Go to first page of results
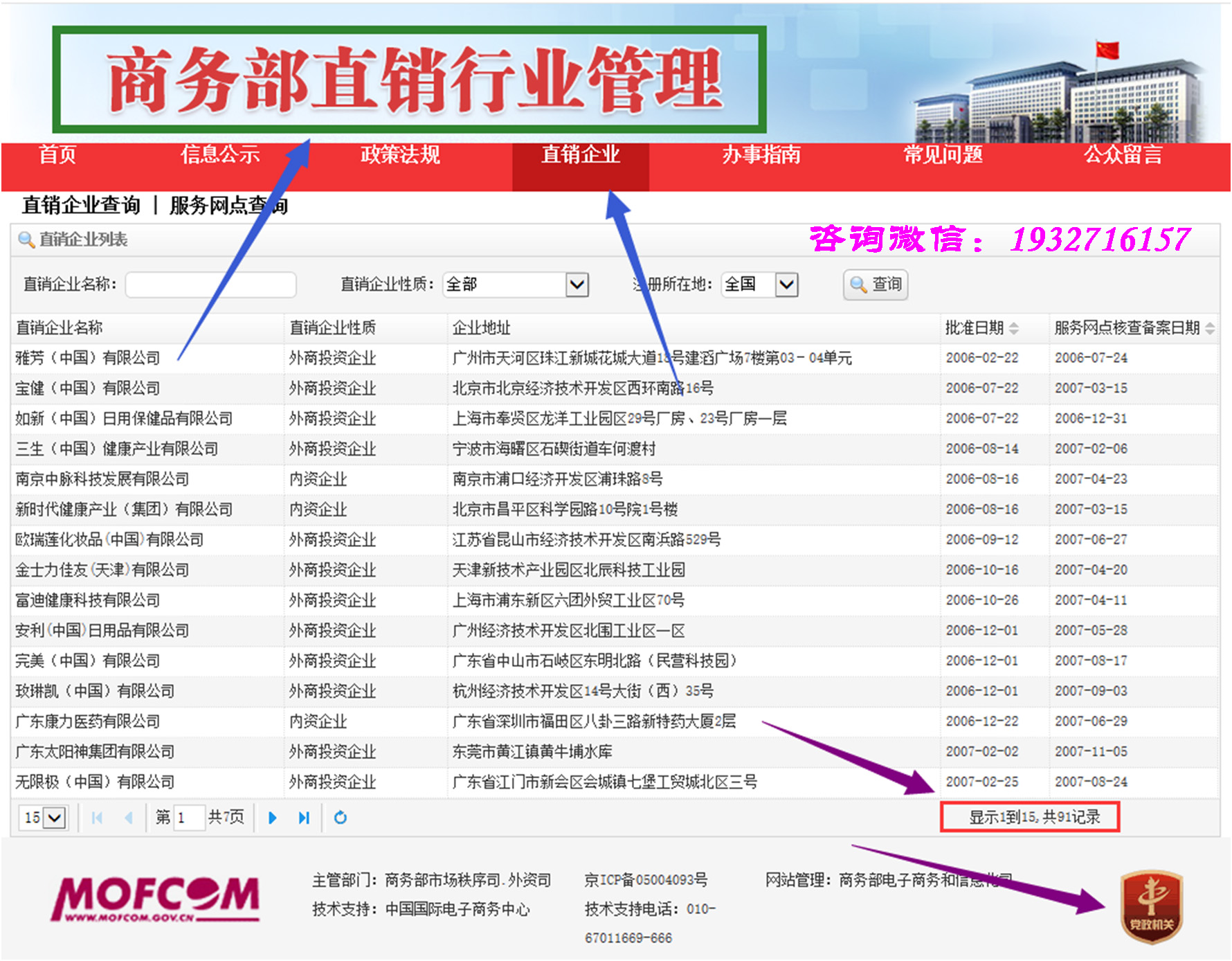Screen dimensions: 1232x961 [97, 818]
